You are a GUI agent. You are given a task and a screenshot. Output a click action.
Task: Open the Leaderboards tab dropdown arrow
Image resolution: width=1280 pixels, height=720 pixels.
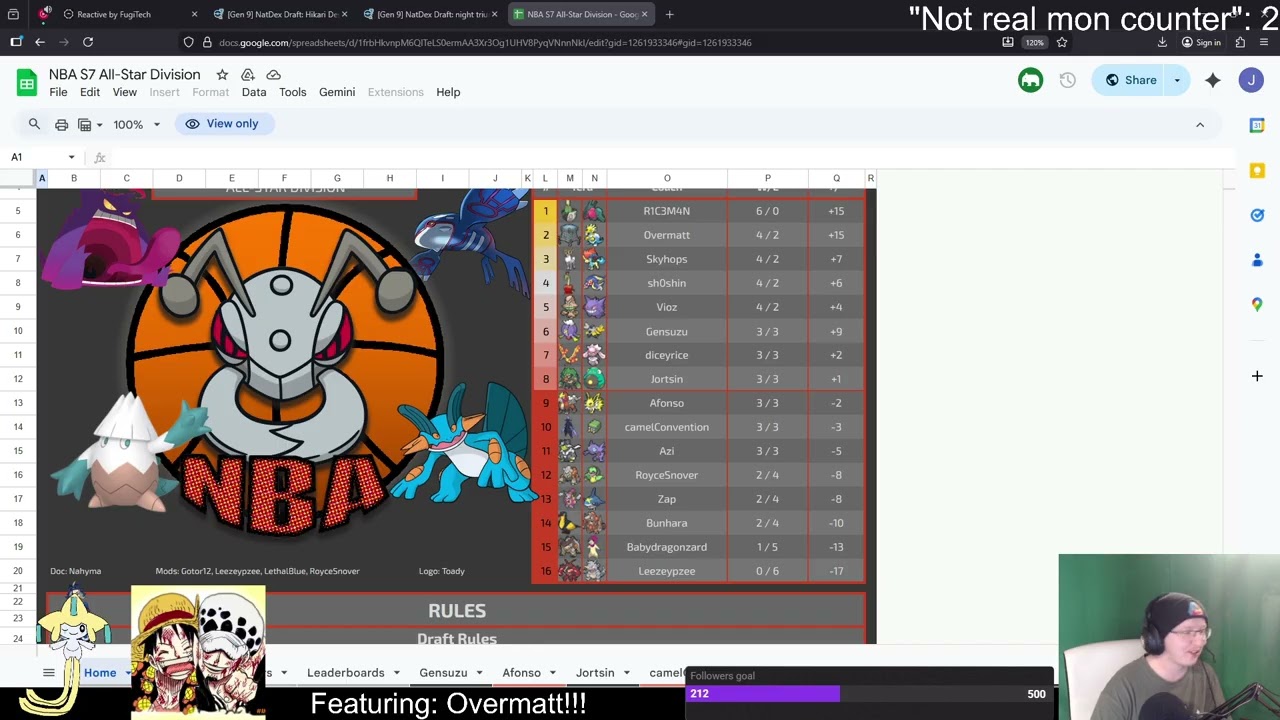(x=397, y=673)
